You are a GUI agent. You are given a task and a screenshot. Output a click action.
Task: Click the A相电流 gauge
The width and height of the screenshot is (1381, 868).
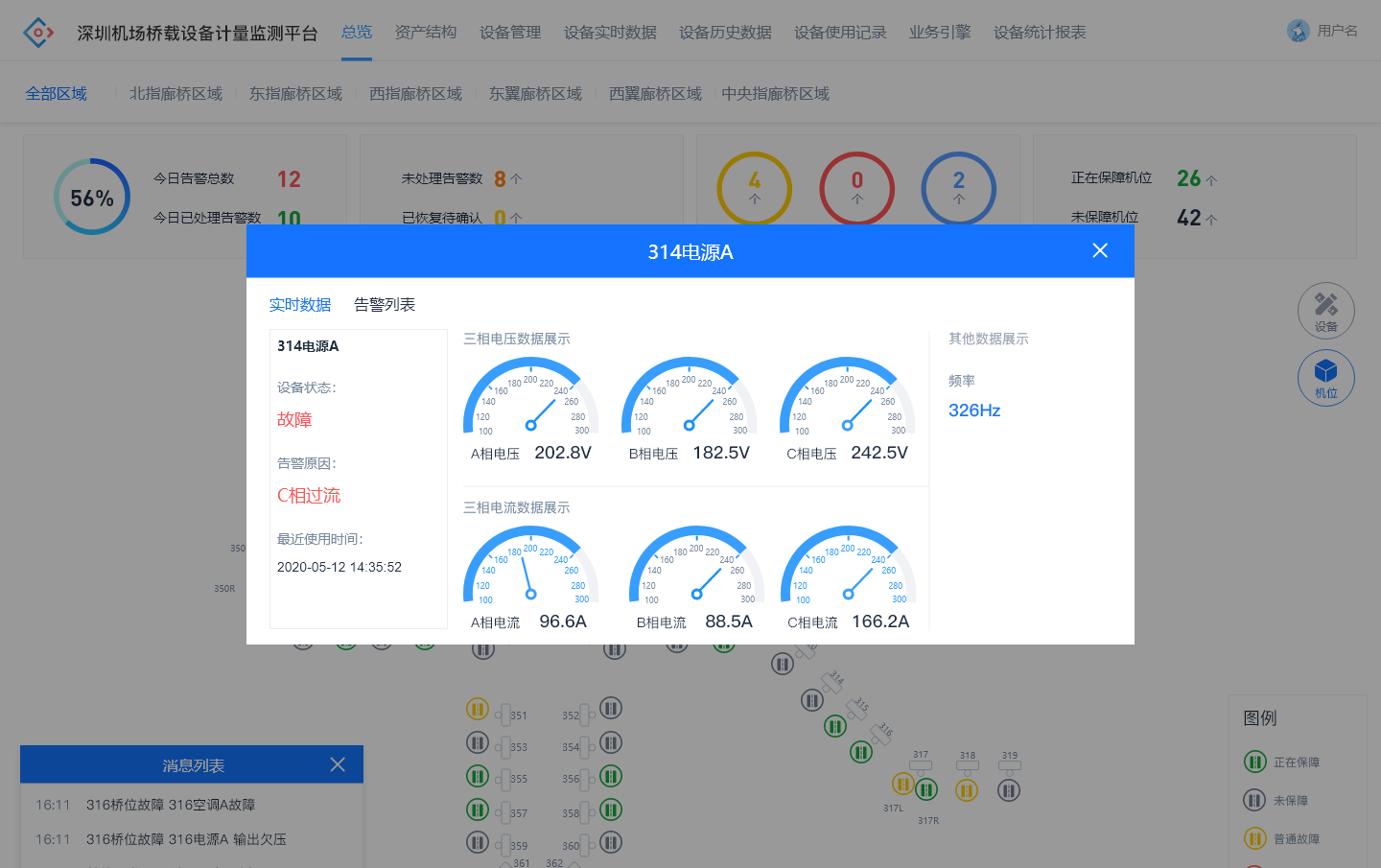coord(530,565)
